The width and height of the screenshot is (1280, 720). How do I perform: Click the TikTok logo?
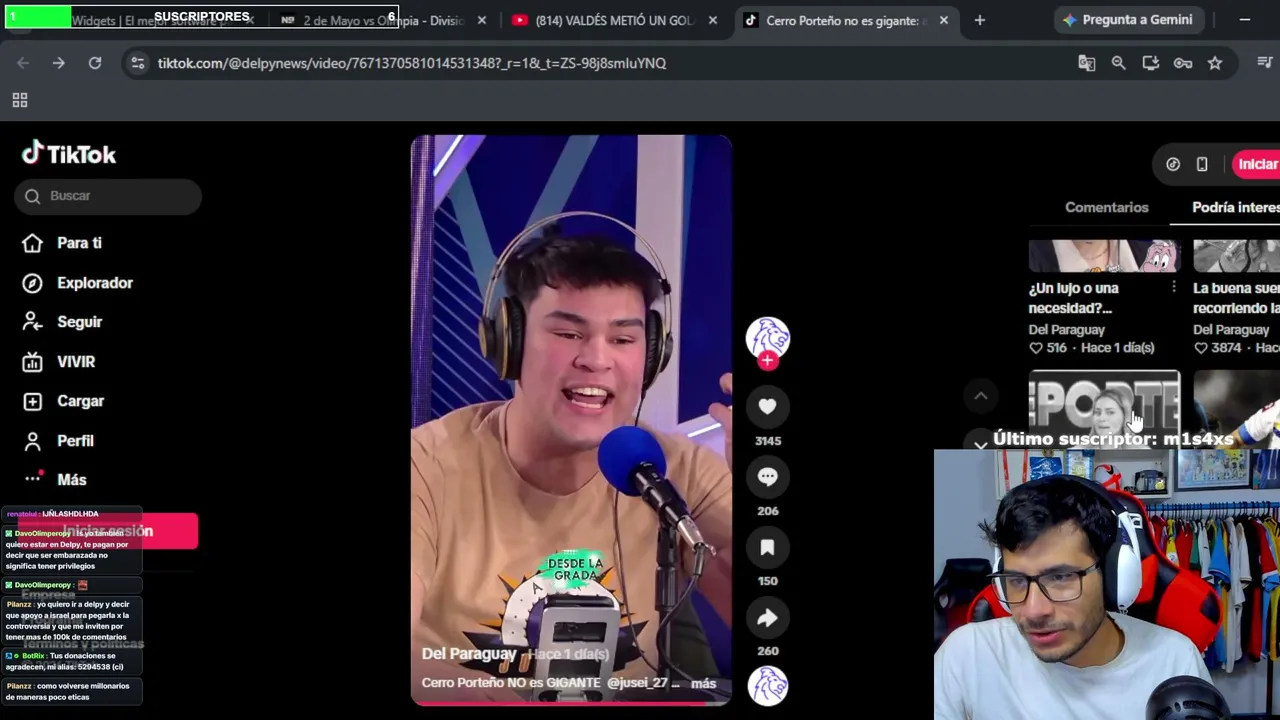click(x=69, y=153)
